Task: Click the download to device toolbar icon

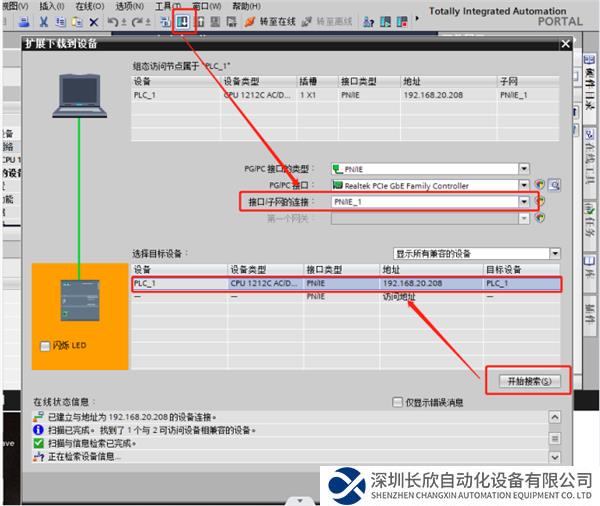Action: click(183, 21)
